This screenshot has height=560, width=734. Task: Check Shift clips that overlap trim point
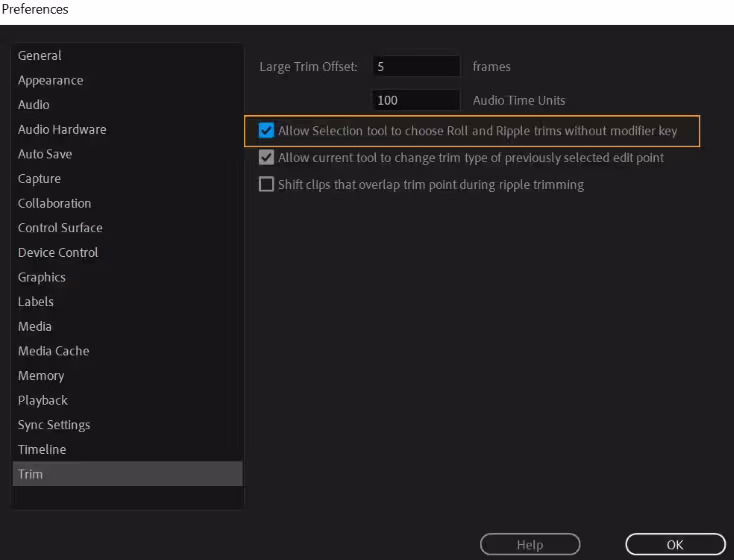pos(266,184)
